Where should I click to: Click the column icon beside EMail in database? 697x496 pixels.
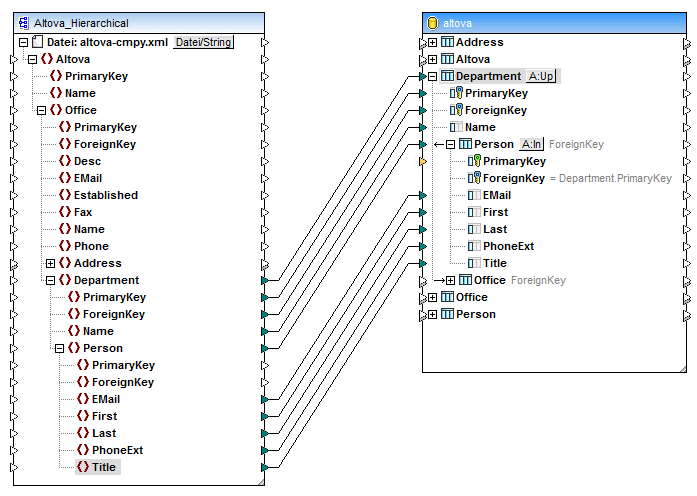tap(474, 195)
